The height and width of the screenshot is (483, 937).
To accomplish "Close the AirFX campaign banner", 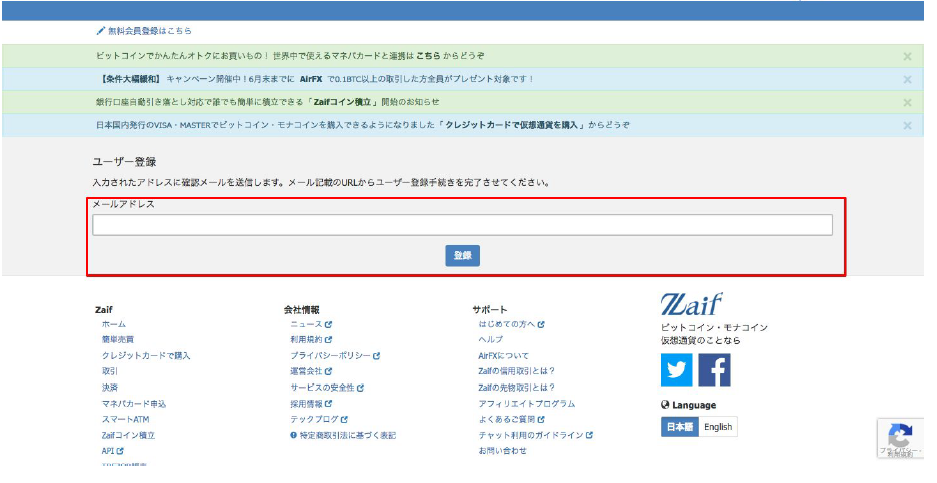I will (907, 80).
